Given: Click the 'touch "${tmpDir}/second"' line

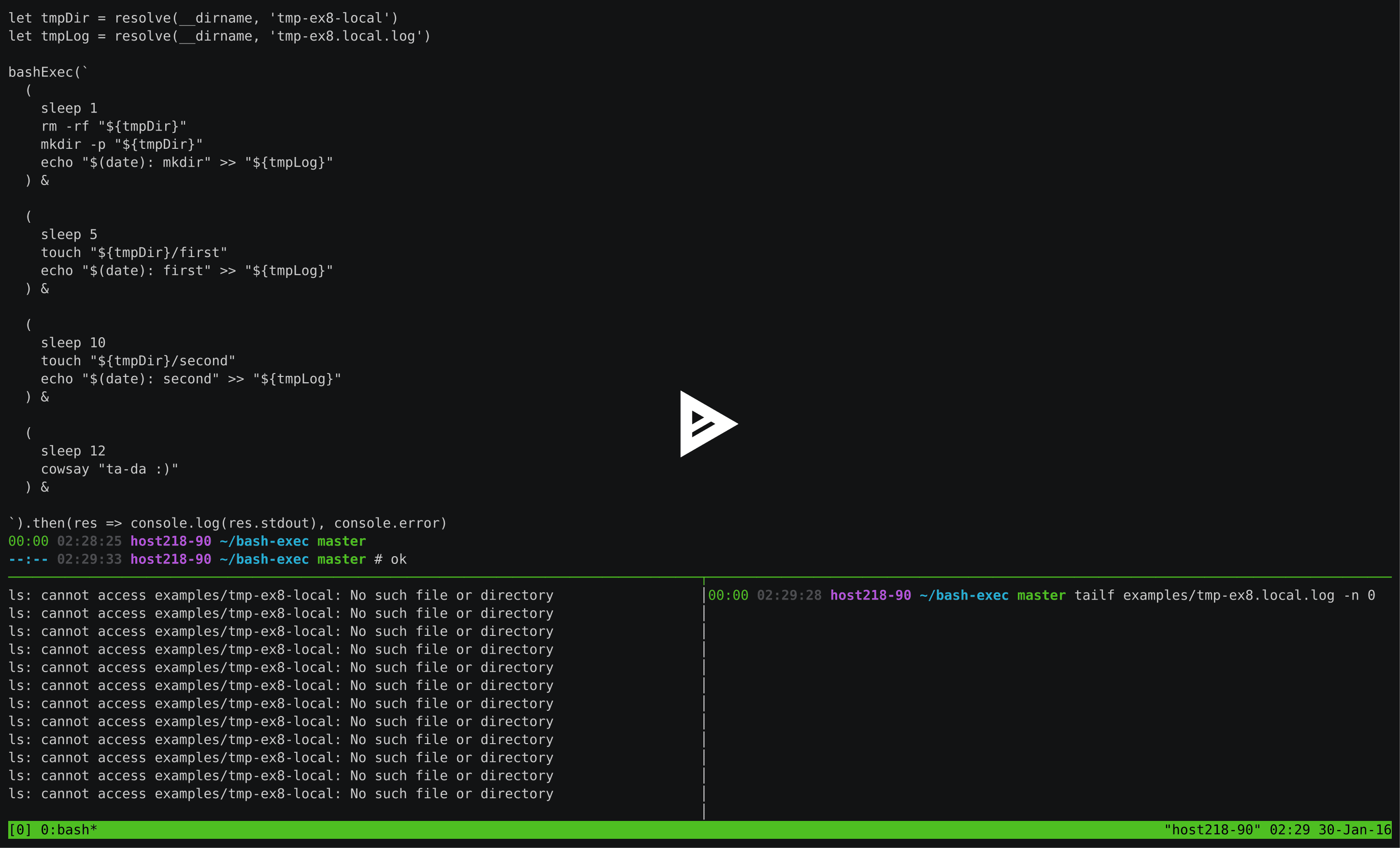Looking at the screenshot, I should pyautogui.click(x=138, y=361).
